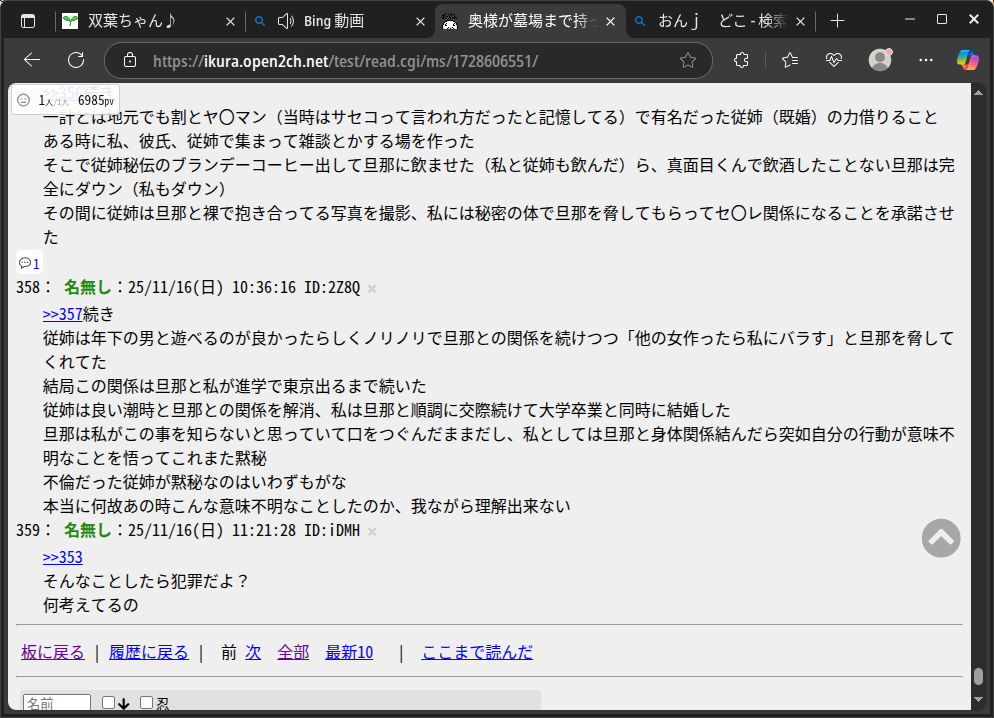Click the browser back arrow

coord(32,60)
